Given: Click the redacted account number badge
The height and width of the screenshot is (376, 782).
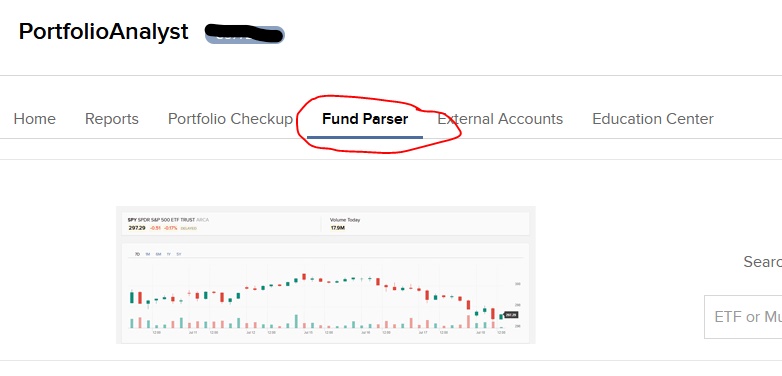Looking at the screenshot, I should click(245, 34).
